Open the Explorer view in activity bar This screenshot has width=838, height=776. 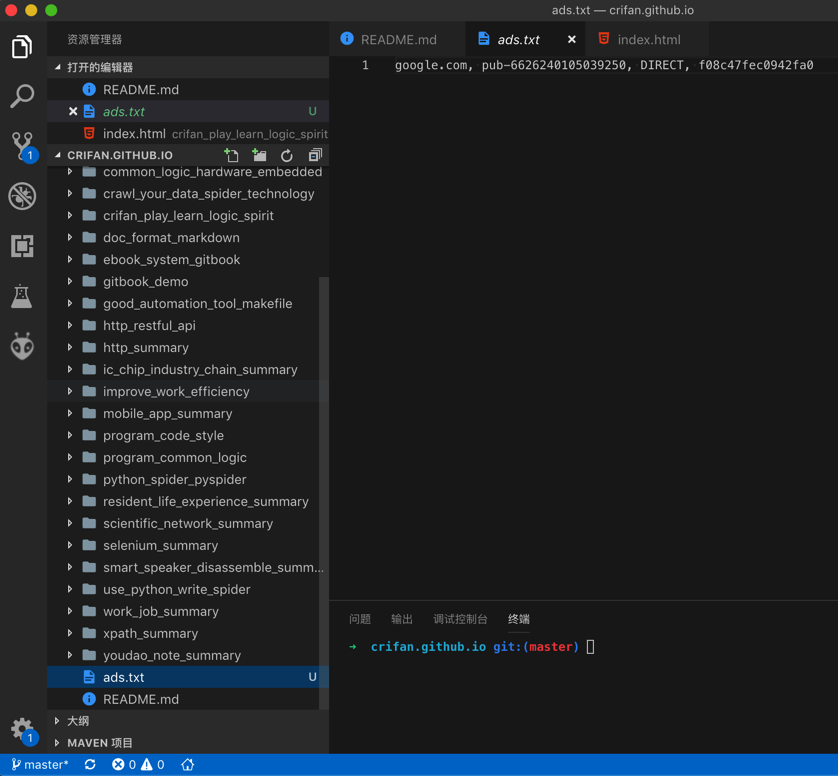[x=22, y=47]
